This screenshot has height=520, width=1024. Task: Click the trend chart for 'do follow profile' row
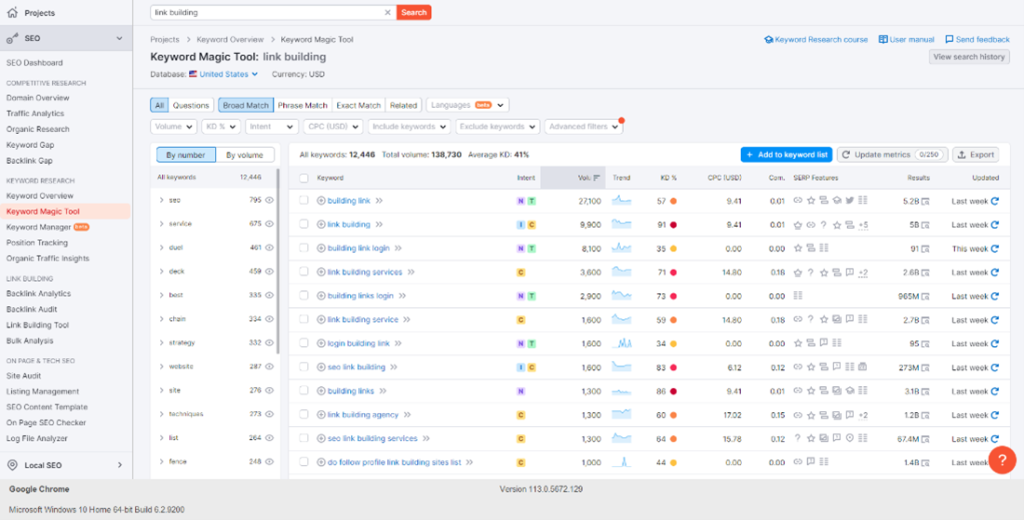621,462
